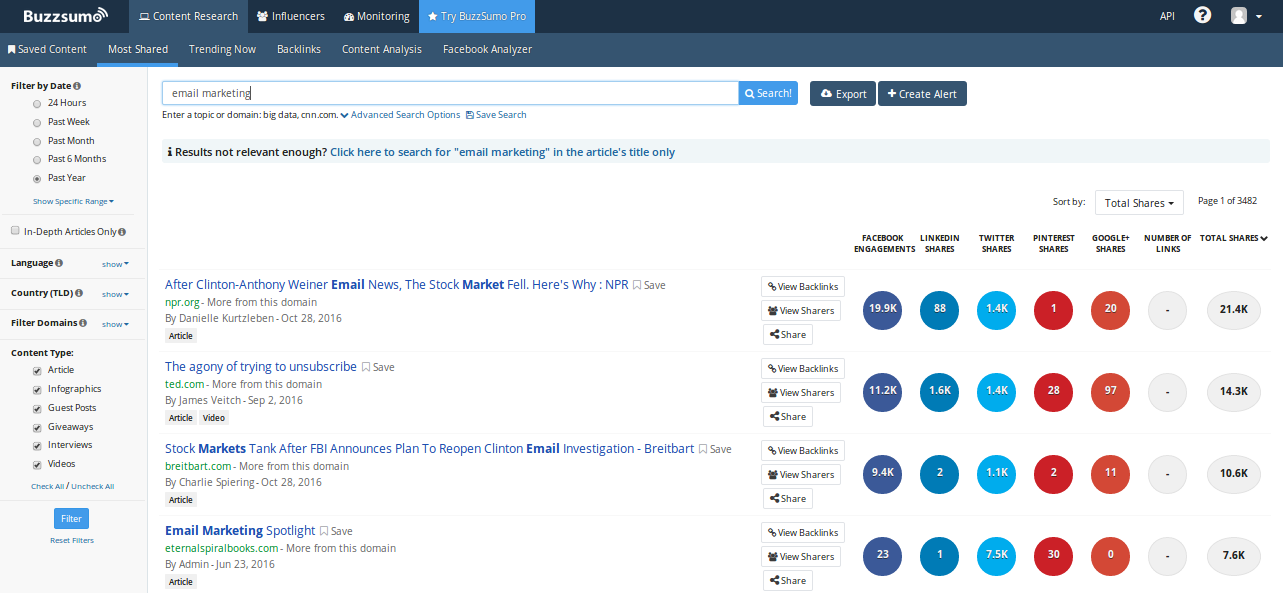Click LinkedIn shares bubble 1.6K
The image size is (1283, 593).
point(939,392)
